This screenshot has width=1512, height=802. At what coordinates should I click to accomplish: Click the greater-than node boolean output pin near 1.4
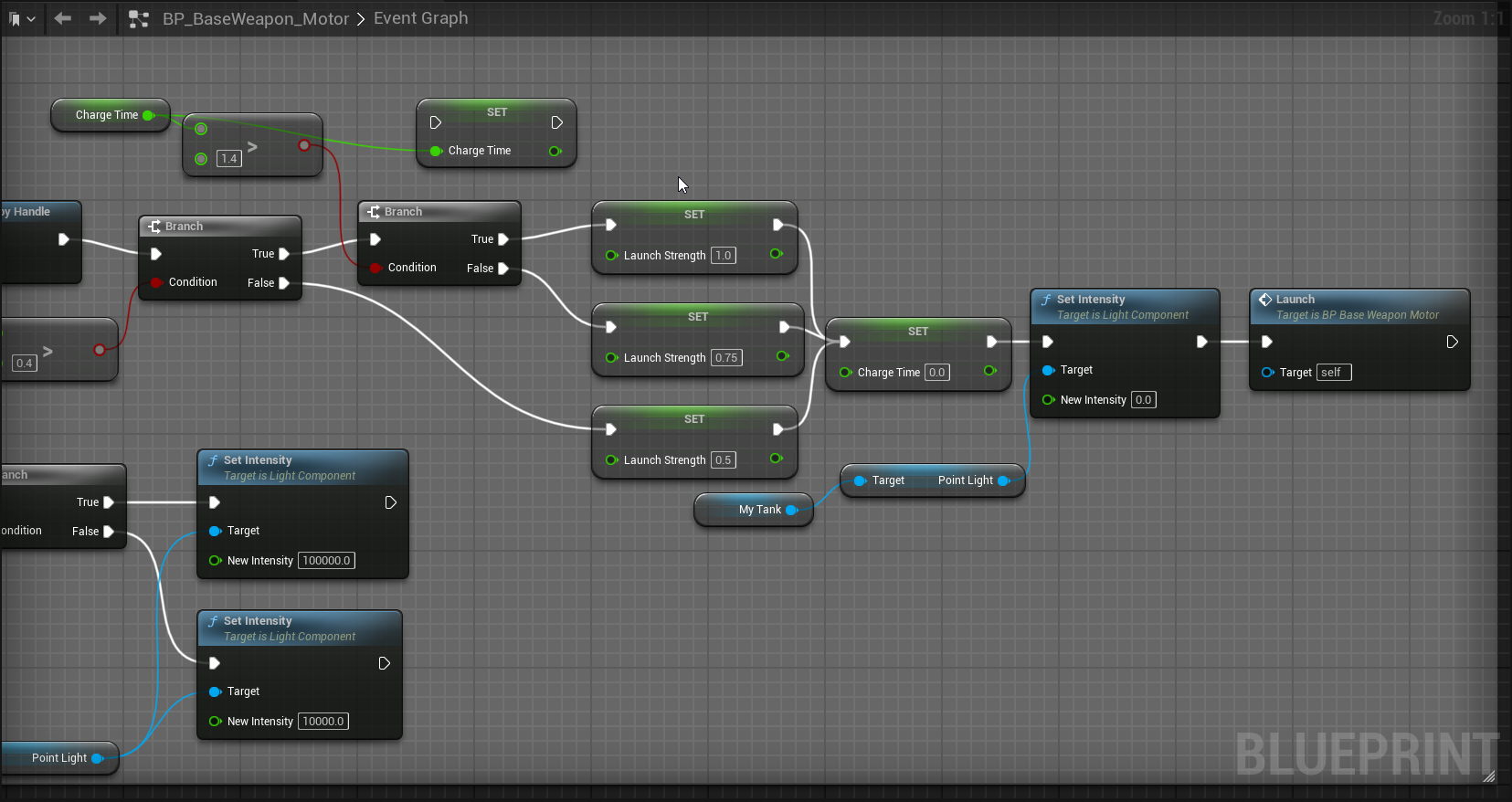[x=304, y=145]
